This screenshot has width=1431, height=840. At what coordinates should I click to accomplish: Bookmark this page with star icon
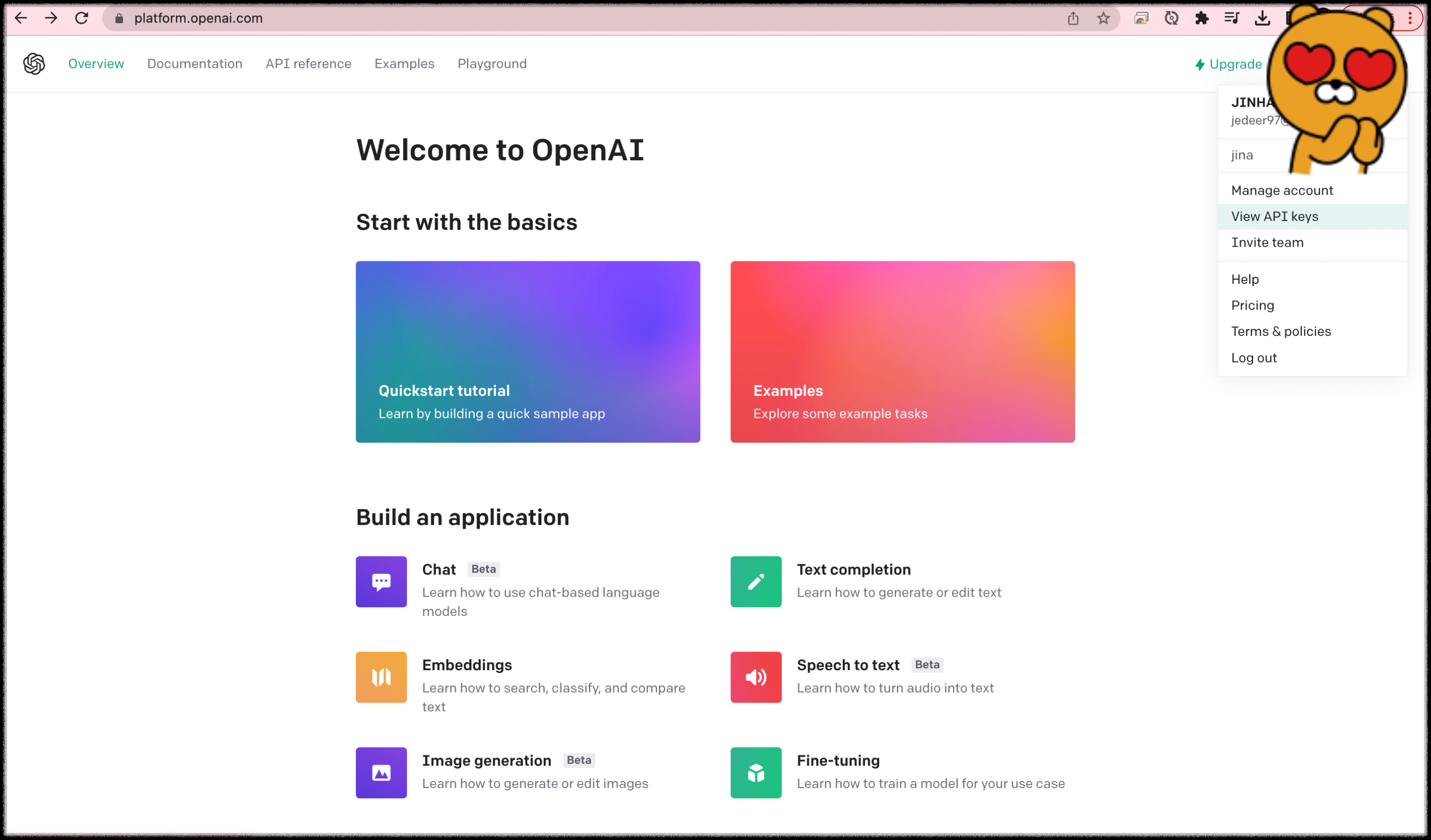point(1103,18)
